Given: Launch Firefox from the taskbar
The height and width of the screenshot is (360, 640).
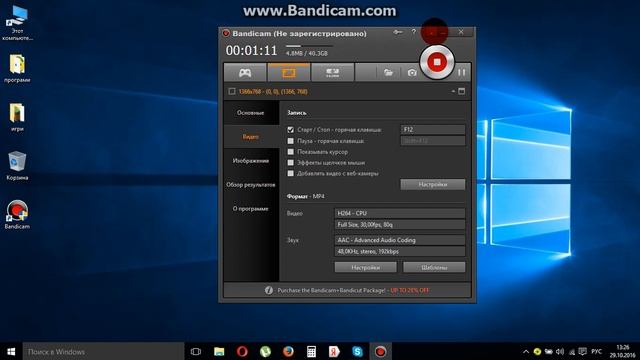Looking at the screenshot, I should (x=289, y=351).
